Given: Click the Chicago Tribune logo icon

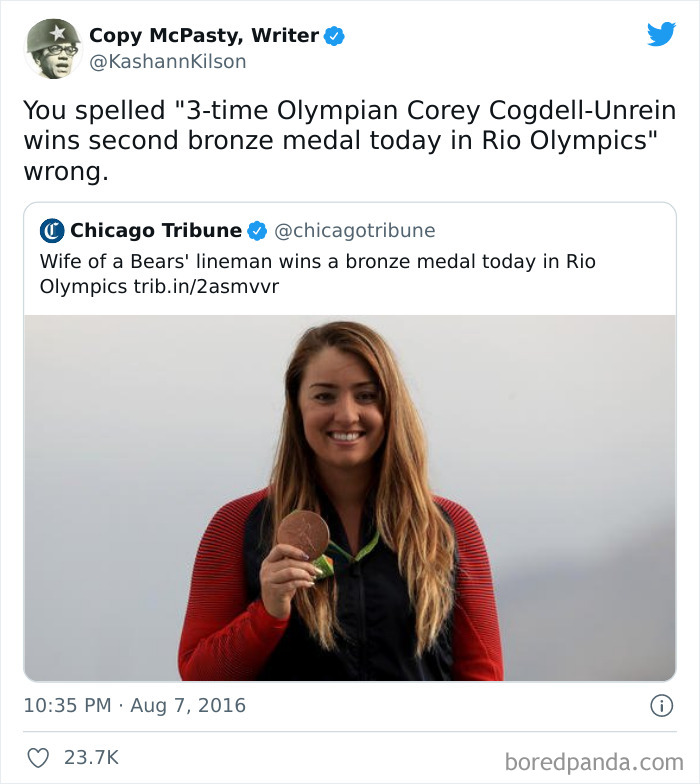Looking at the screenshot, I should point(52,231).
